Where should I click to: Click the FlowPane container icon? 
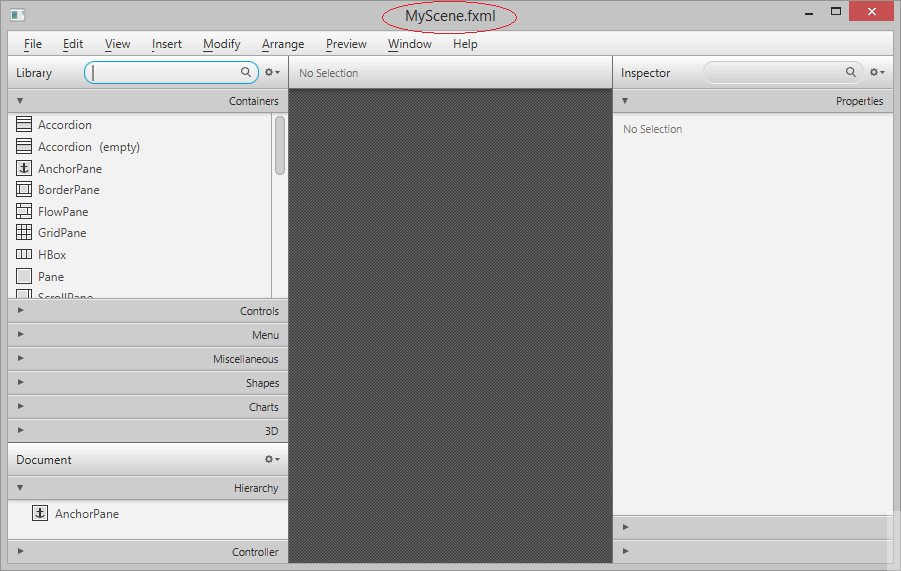[24, 211]
